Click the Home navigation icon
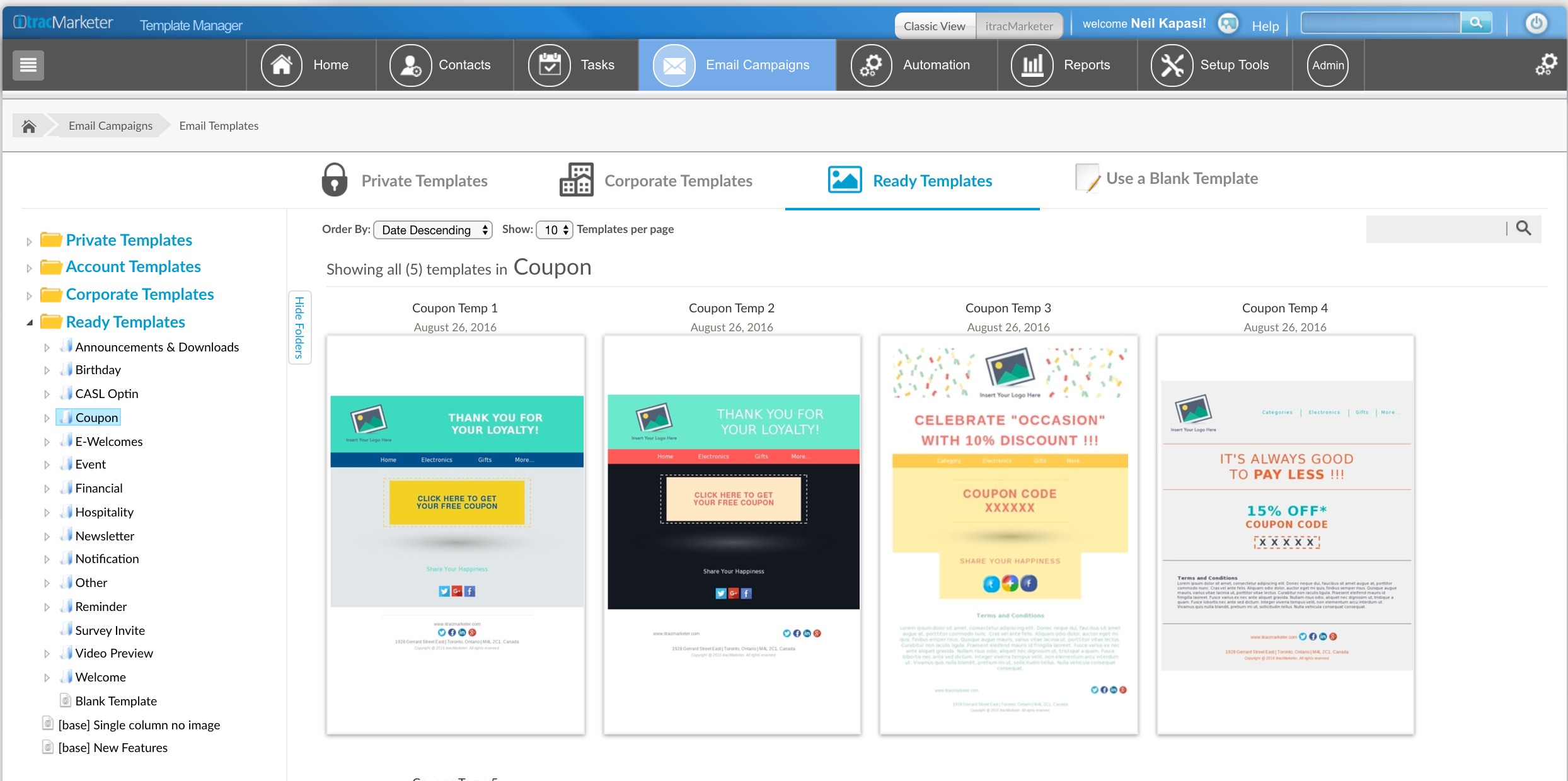The height and width of the screenshot is (781, 1568). (x=280, y=65)
